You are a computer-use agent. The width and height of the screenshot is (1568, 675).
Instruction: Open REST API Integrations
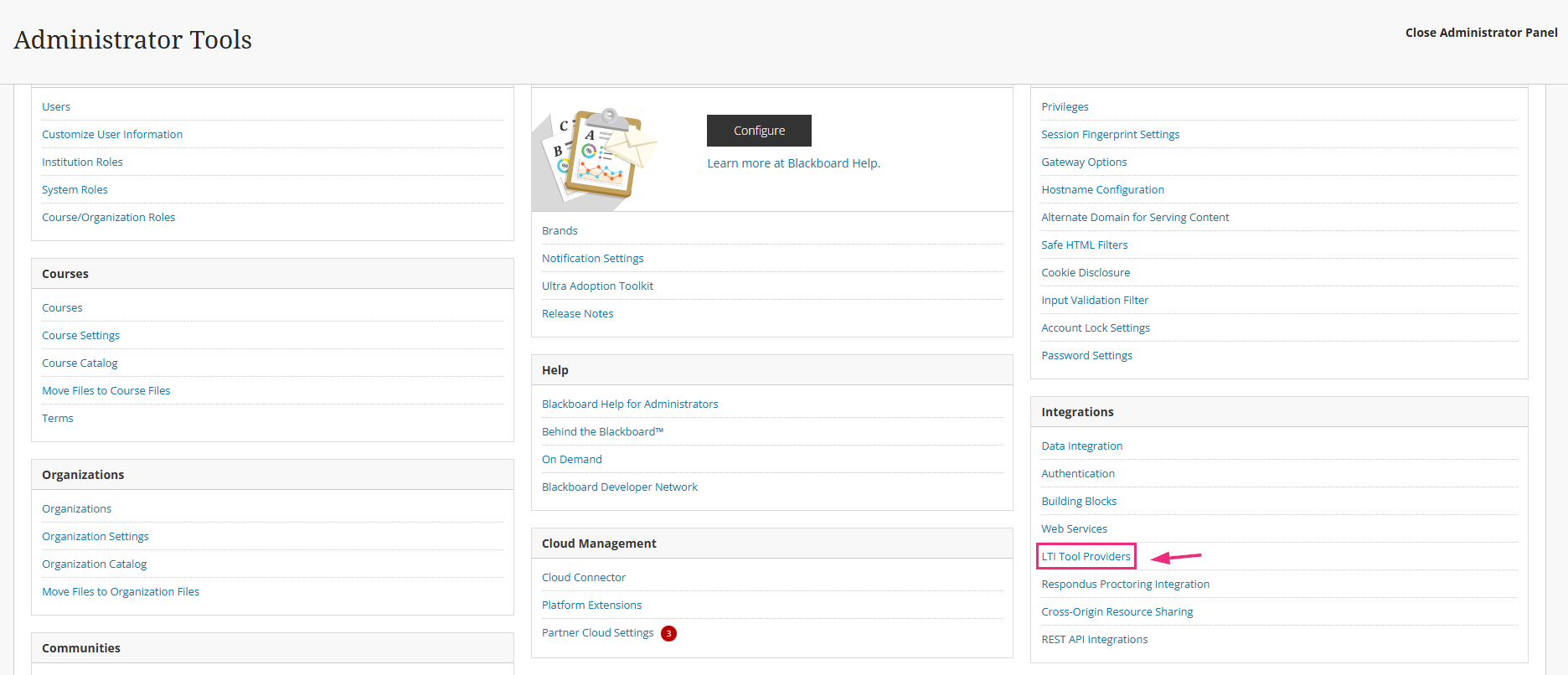click(1094, 640)
